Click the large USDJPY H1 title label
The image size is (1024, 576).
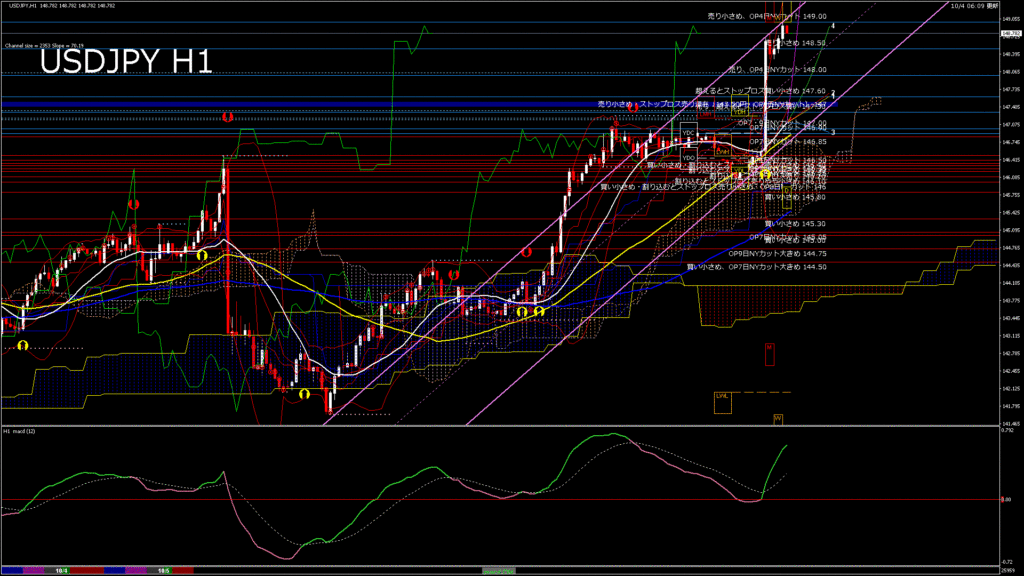pyautogui.click(x=126, y=63)
